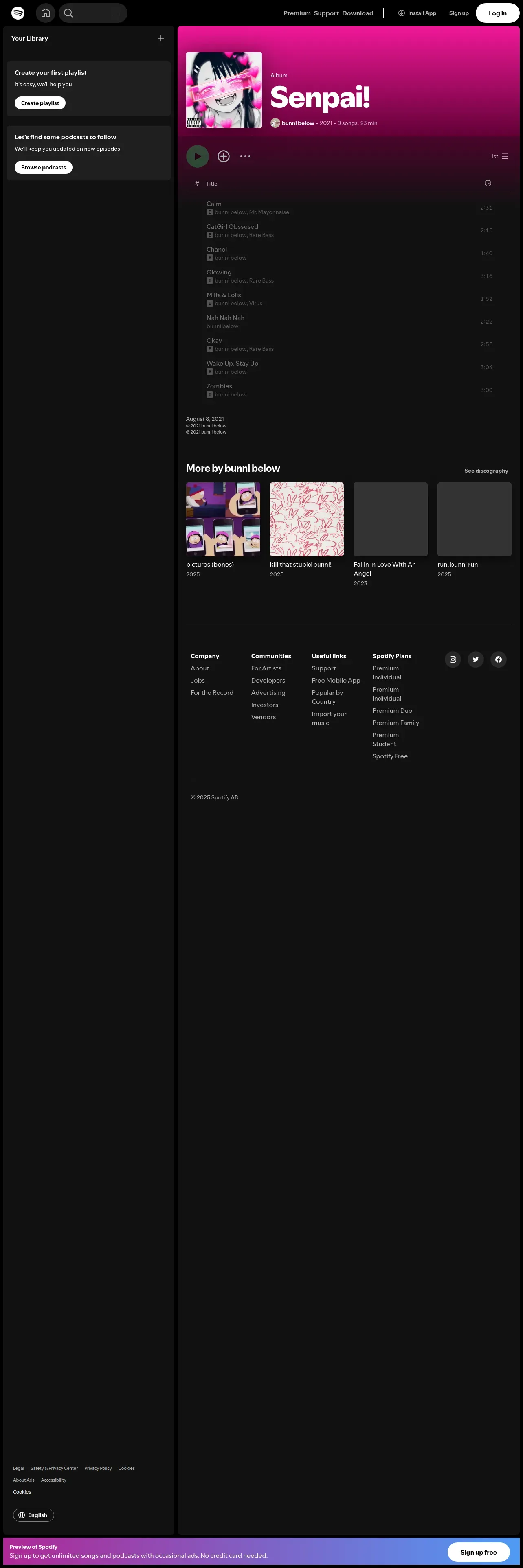The height and width of the screenshot is (1568, 523).
Task: Open Popular by Country link
Action: [x=327, y=697]
